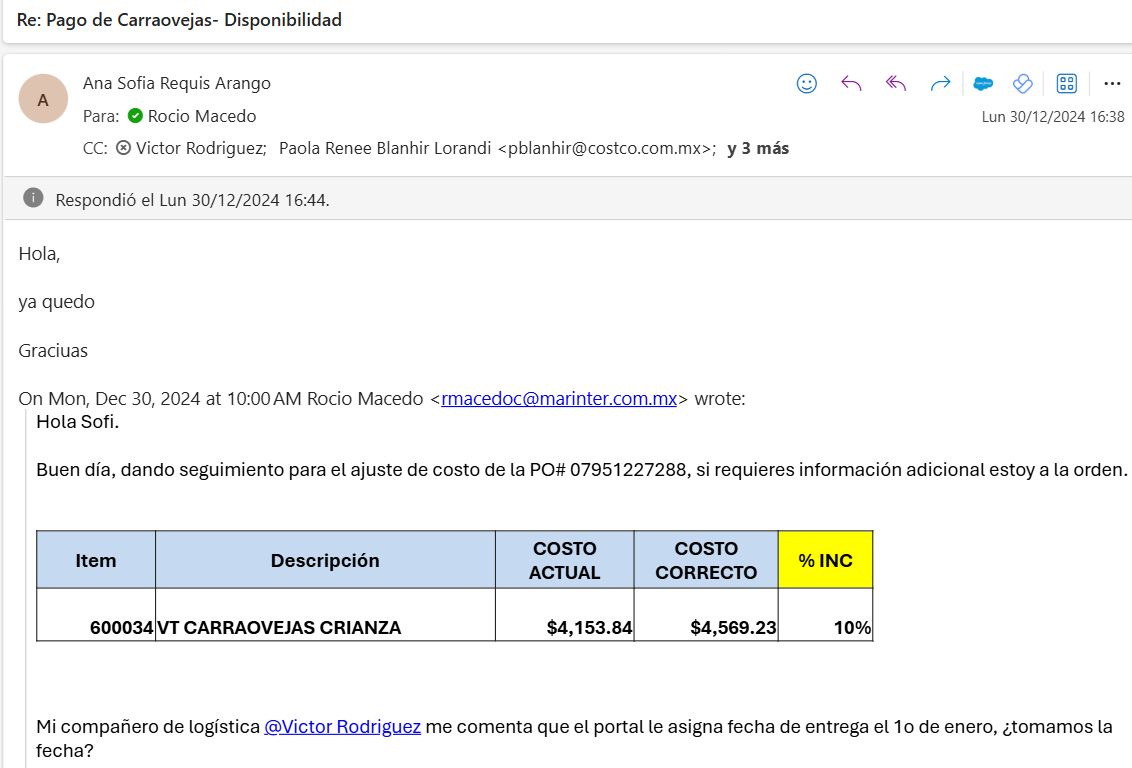This screenshot has height=768, width=1132.
Task: Click the sender avatar with letter A
Action: pyautogui.click(x=43, y=99)
